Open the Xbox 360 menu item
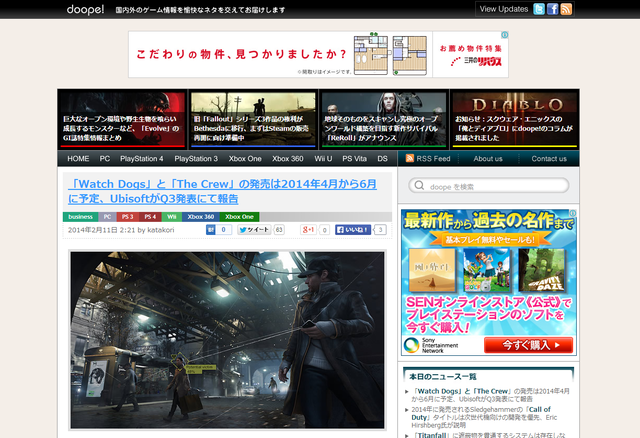Viewport: 640px width, 438px height. coord(288,159)
